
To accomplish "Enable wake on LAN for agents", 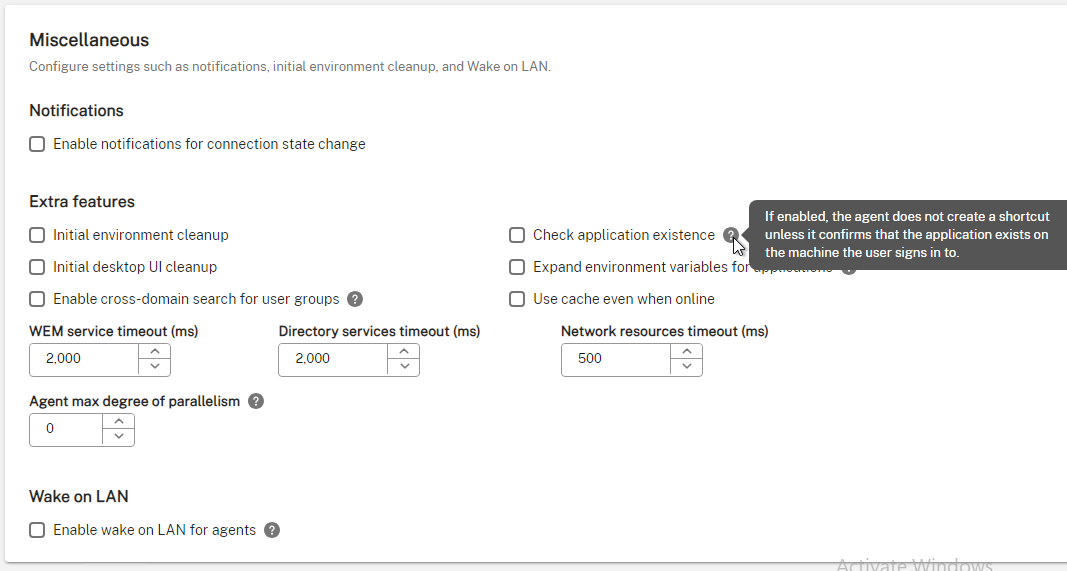I will pyautogui.click(x=37, y=529).
